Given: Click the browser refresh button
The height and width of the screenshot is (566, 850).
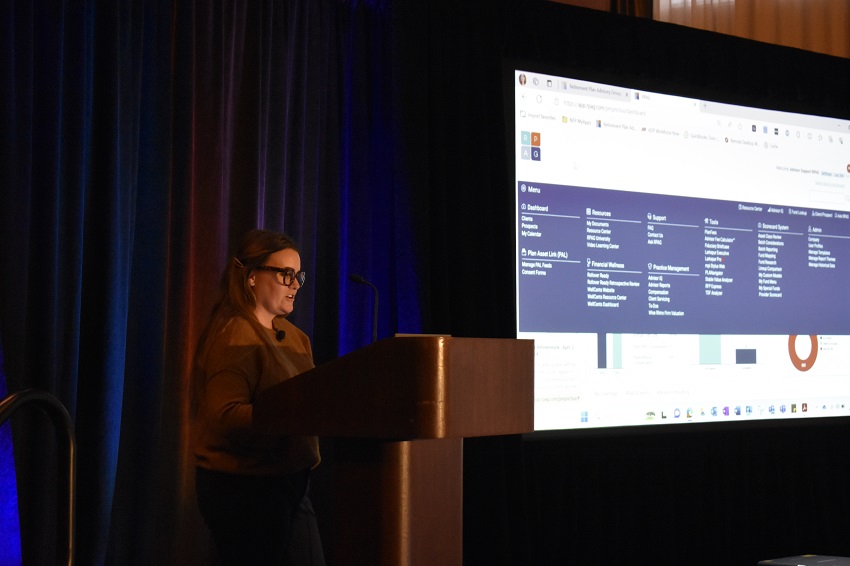Looking at the screenshot, I should (x=539, y=99).
